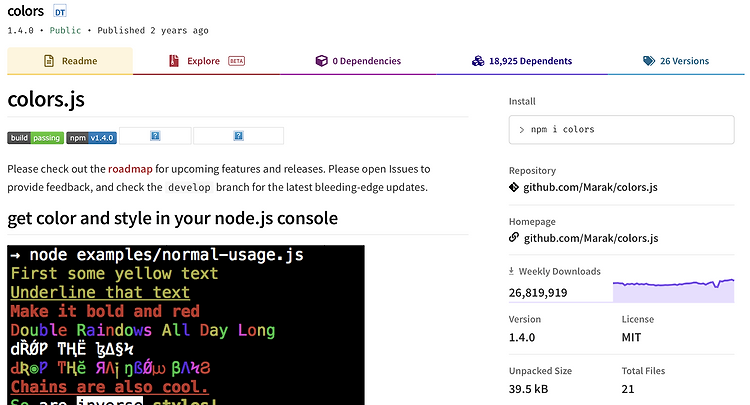Click the second broken question-mark badge

click(238, 136)
